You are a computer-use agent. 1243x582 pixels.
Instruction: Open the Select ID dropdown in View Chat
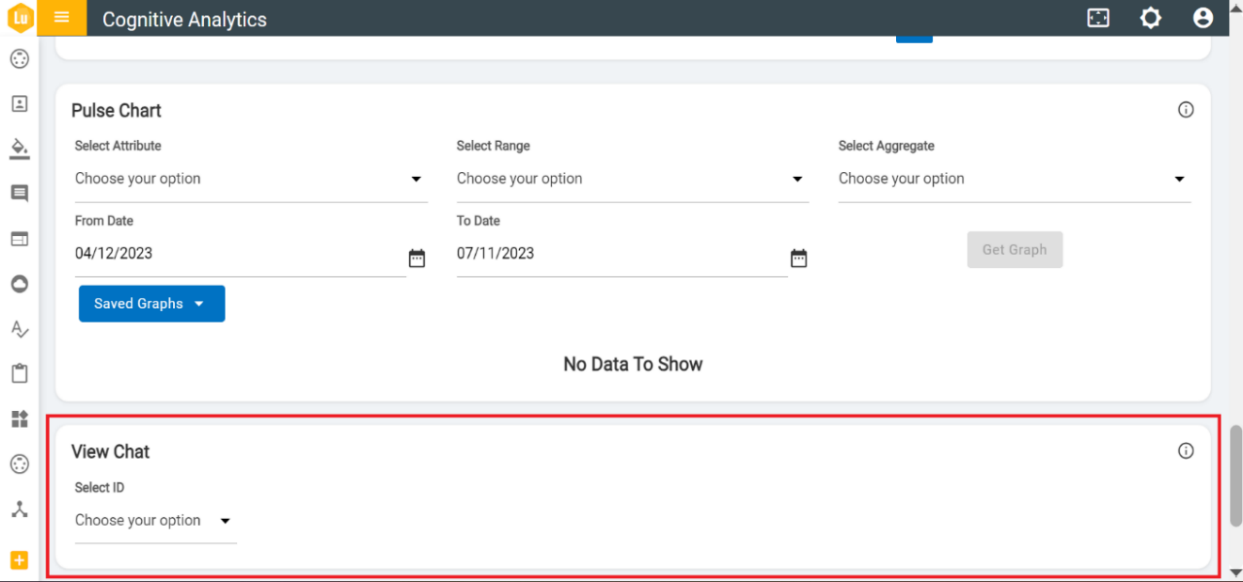155,521
